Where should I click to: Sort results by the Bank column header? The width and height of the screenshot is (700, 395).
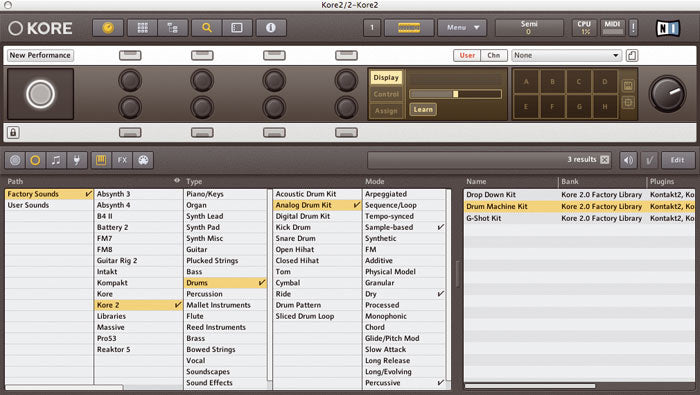tap(602, 182)
